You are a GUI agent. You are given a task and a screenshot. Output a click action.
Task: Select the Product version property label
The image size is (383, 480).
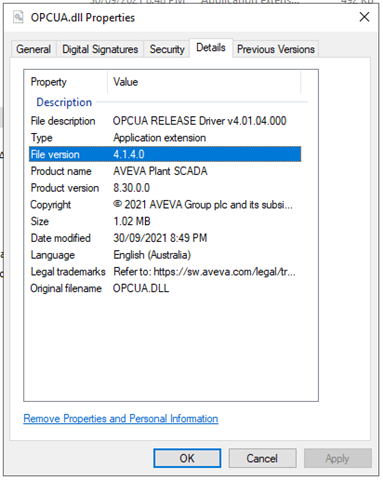pos(65,188)
